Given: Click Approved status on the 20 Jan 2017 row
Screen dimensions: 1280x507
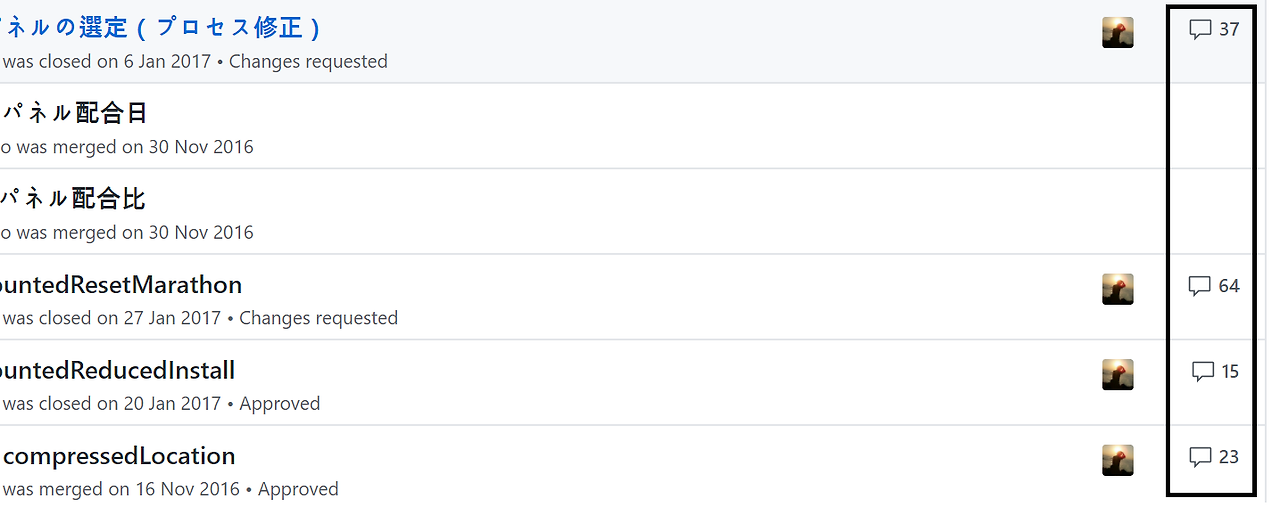Looking at the screenshot, I should (280, 404).
